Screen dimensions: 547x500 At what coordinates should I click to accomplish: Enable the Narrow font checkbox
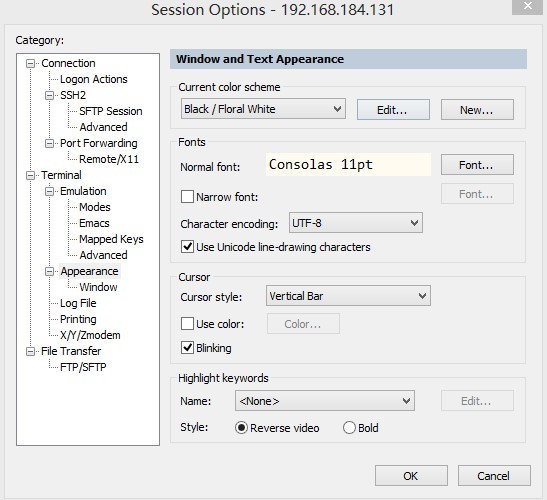[x=187, y=196]
